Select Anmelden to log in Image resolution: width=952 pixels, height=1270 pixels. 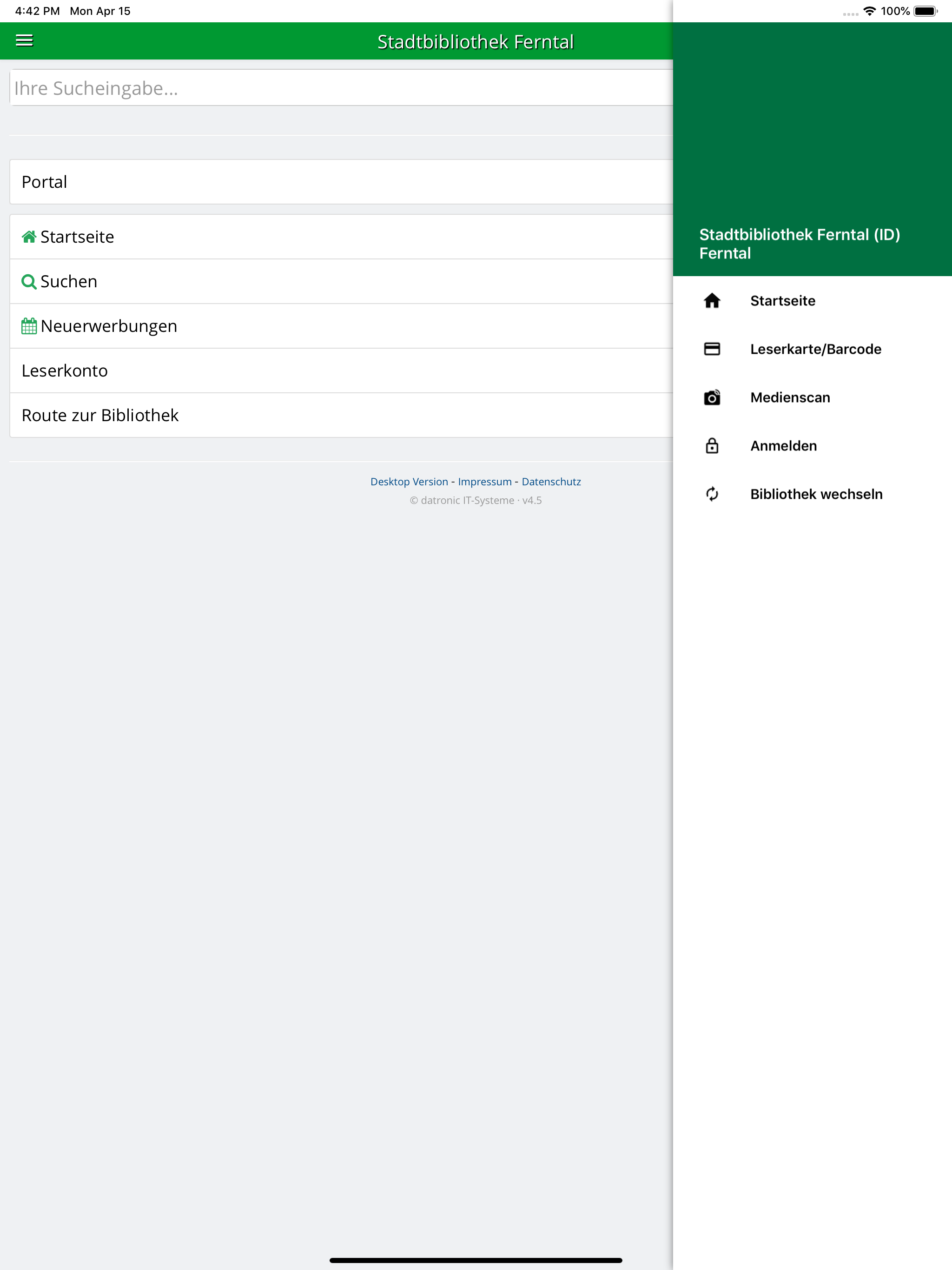(783, 446)
